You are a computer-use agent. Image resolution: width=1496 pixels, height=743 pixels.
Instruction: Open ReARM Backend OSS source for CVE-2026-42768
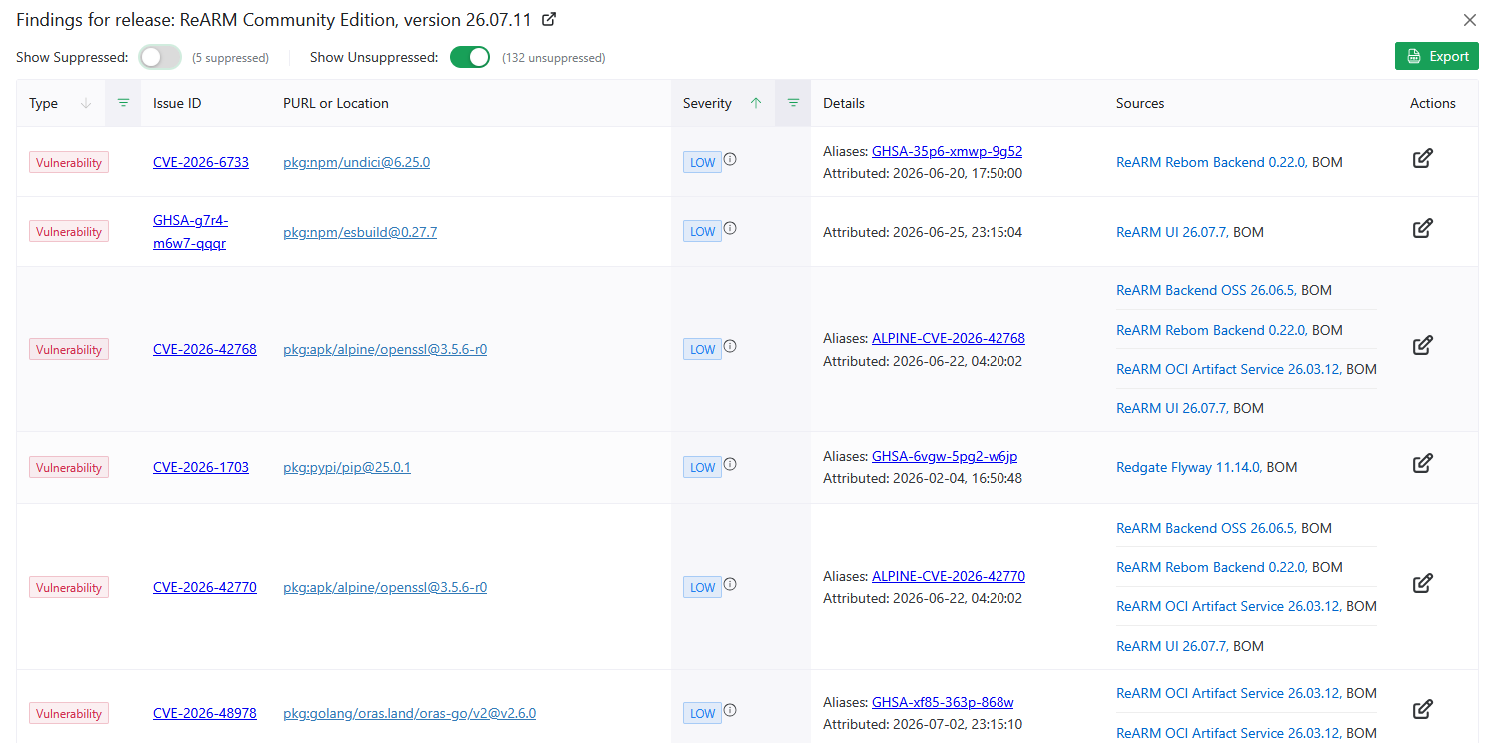pyautogui.click(x=1205, y=290)
